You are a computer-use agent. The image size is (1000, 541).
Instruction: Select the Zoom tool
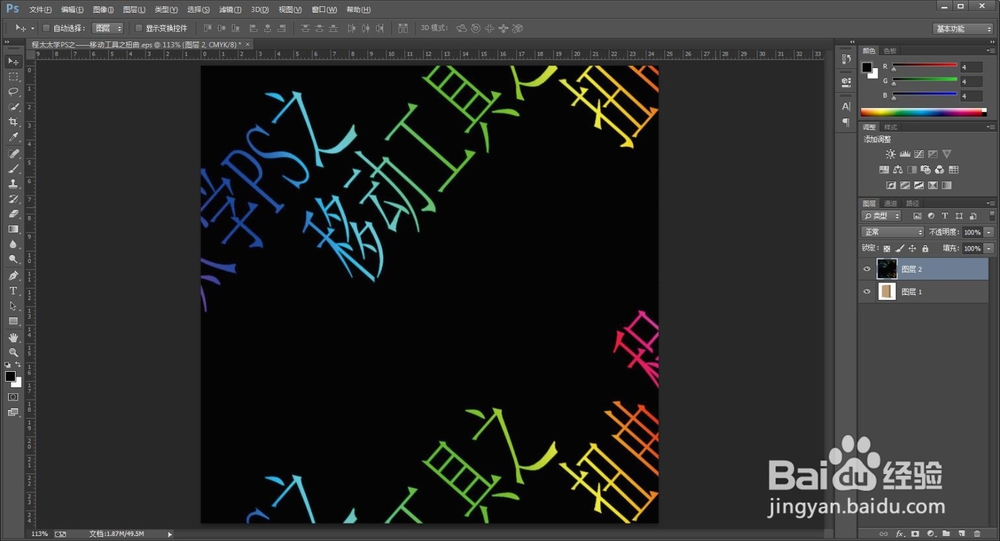13,353
